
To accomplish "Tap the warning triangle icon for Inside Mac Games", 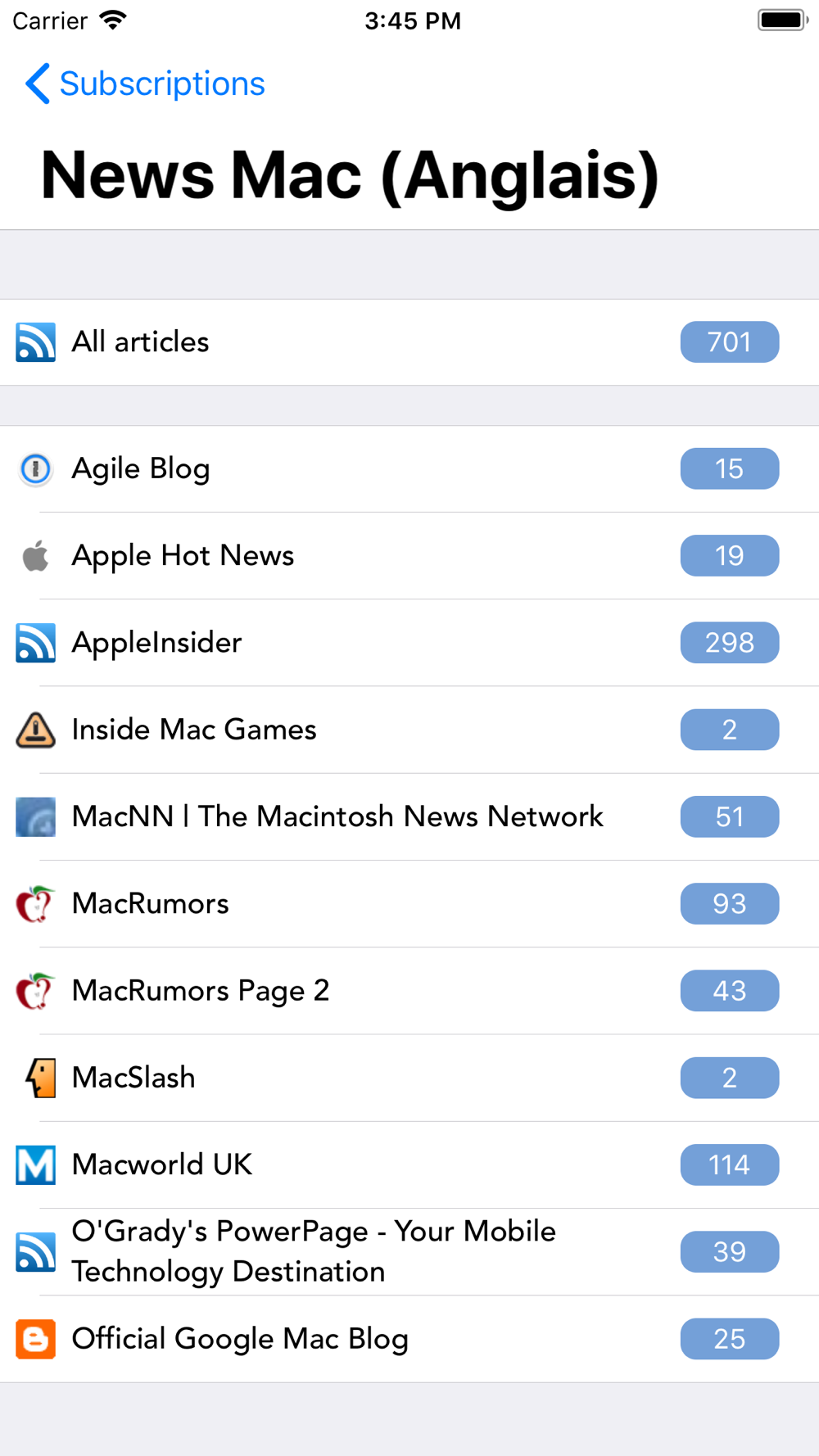I will [x=35, y=730].
